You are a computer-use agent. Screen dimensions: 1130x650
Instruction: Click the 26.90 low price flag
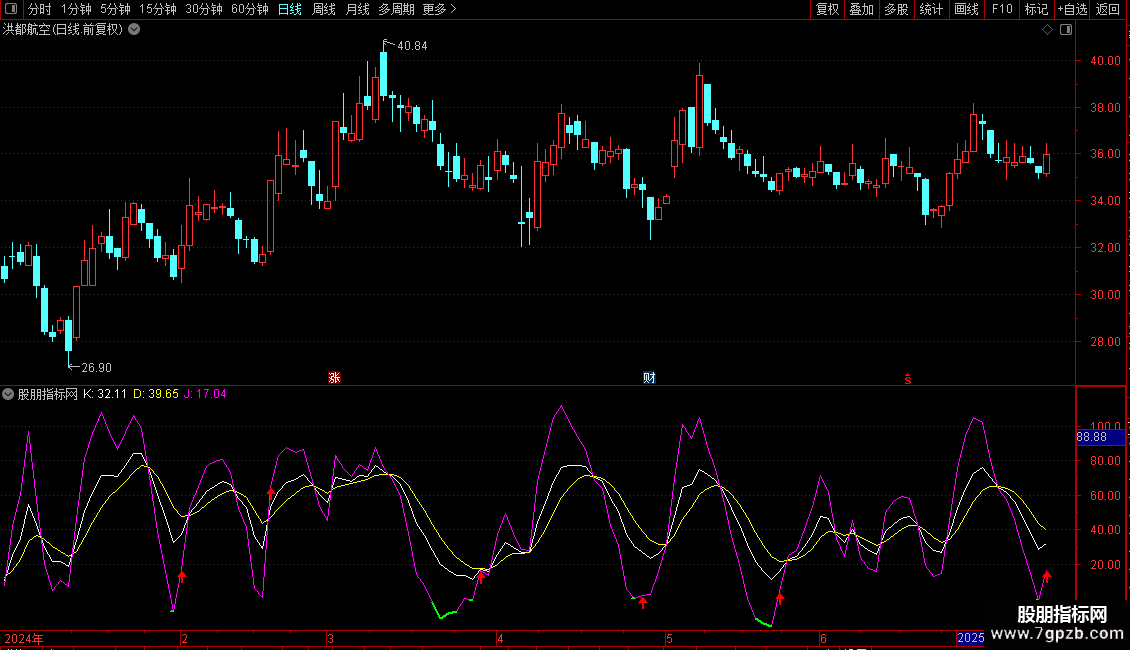click(96, 367)
